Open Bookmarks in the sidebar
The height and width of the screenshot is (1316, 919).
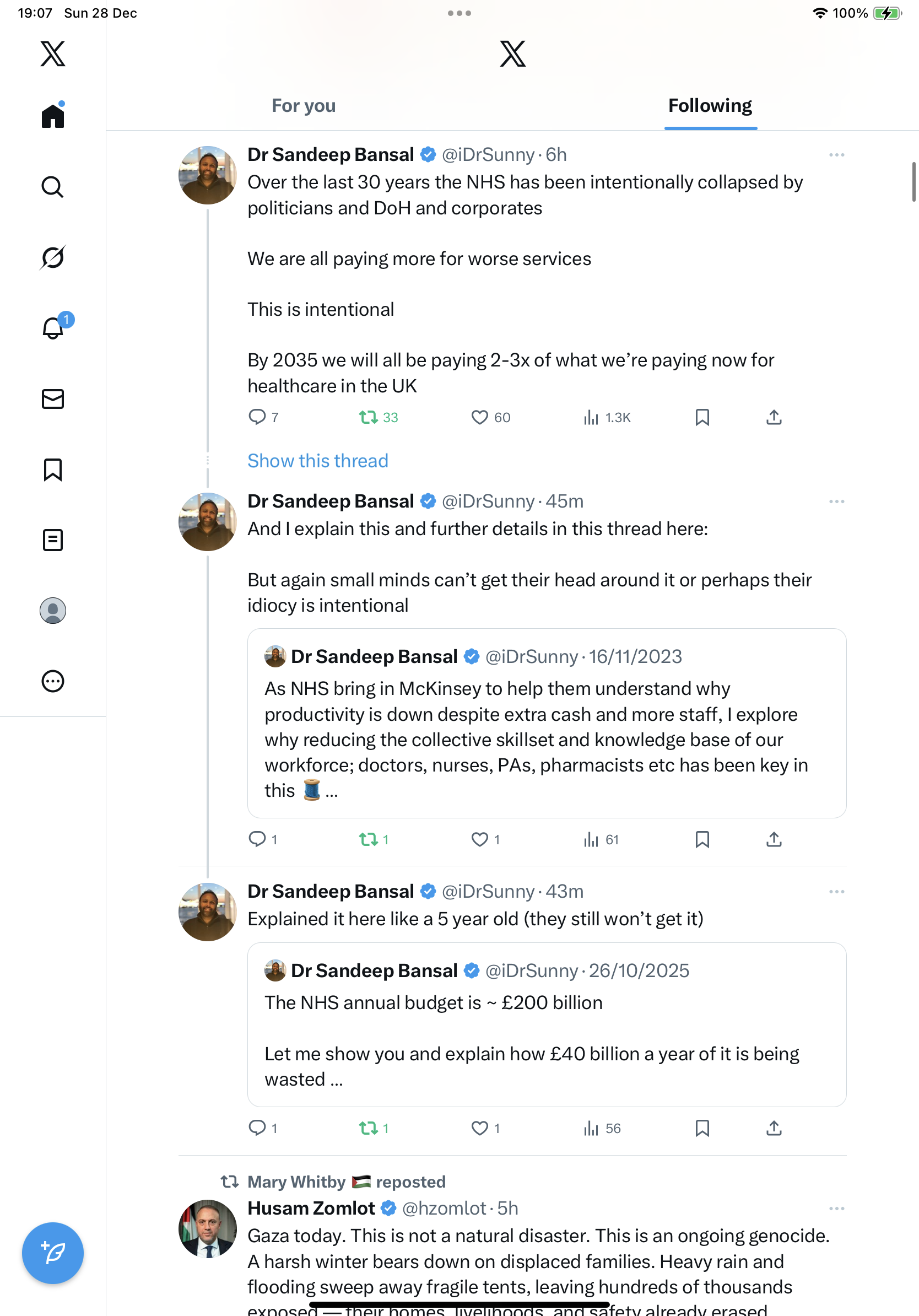point(53,470)
